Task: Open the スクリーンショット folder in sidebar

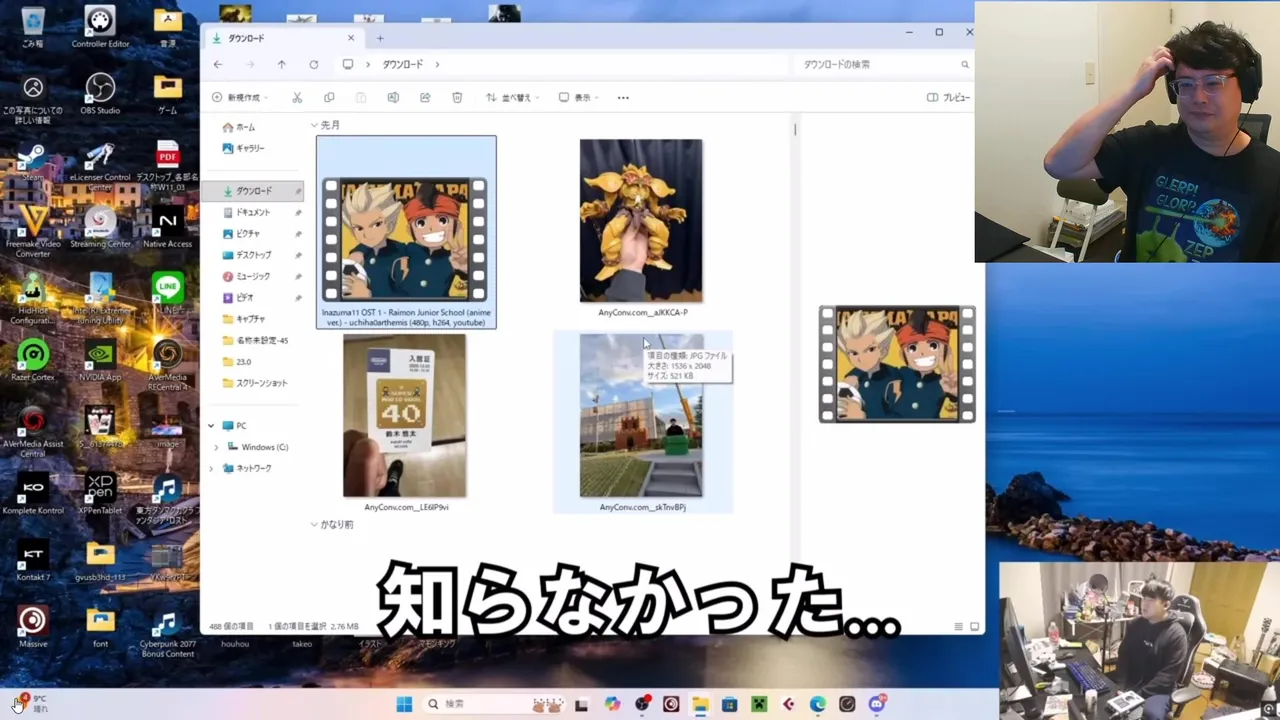Action: (255, 383)
